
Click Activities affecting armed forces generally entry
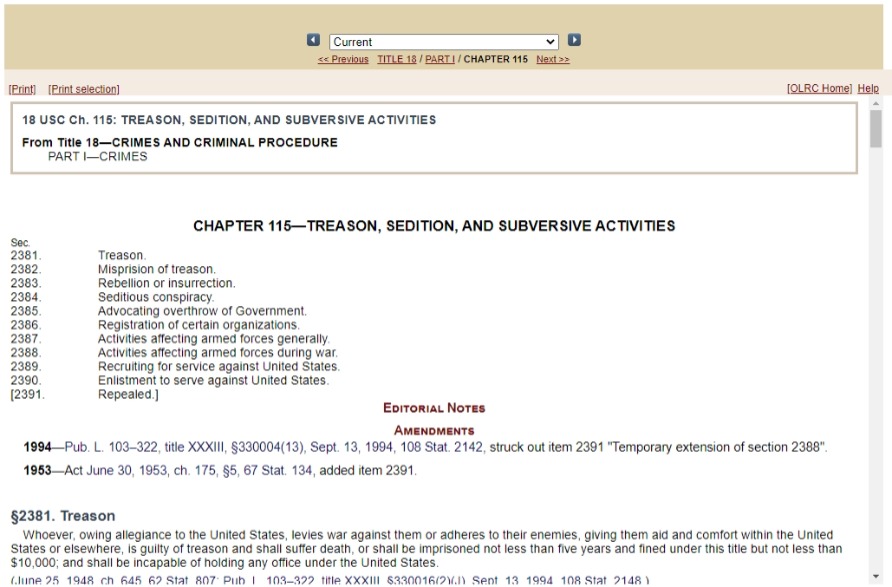coord(213,339)
